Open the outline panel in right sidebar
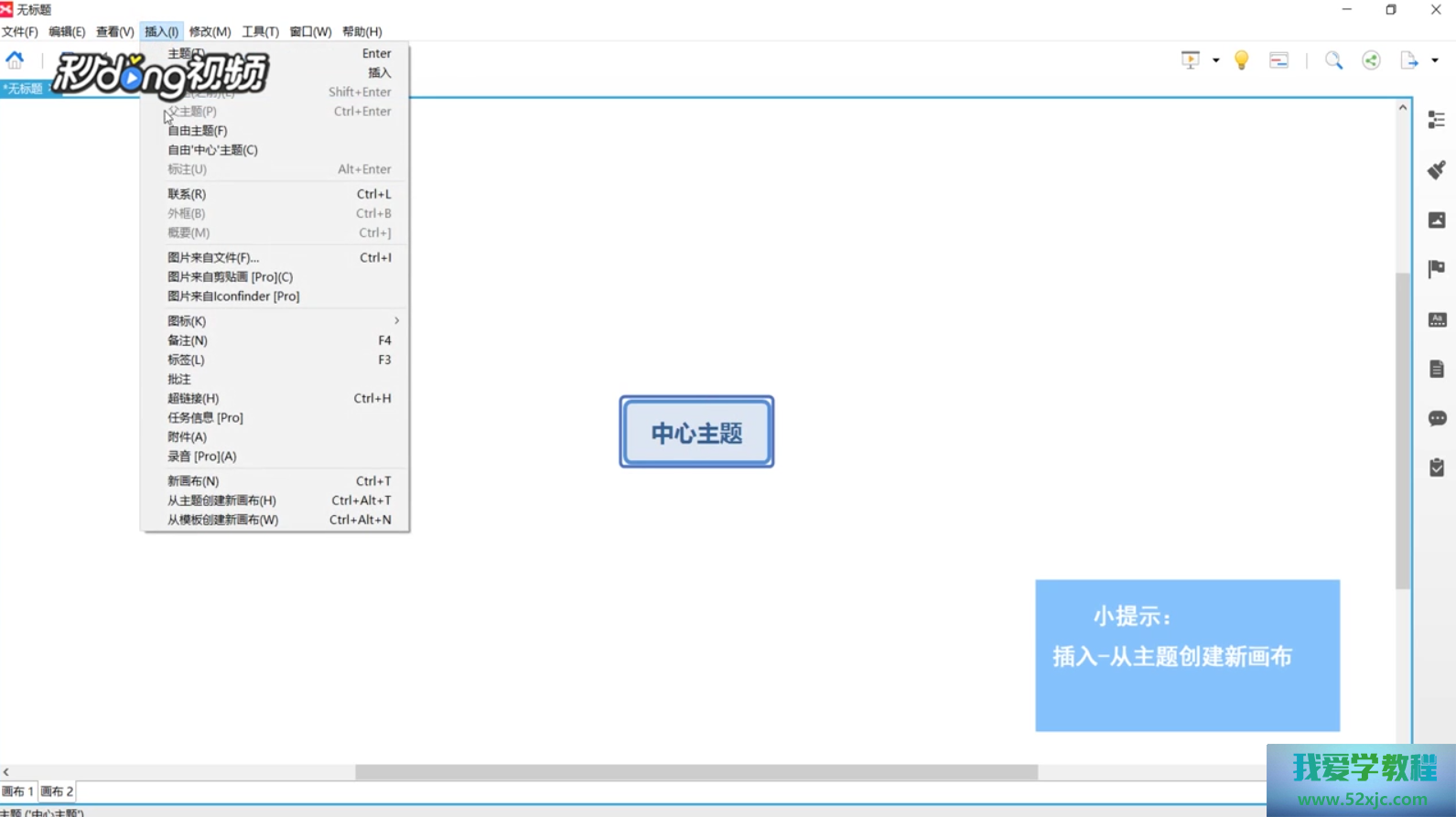This screenshot has width=1456, height=817. click(x=1436, y=120)
